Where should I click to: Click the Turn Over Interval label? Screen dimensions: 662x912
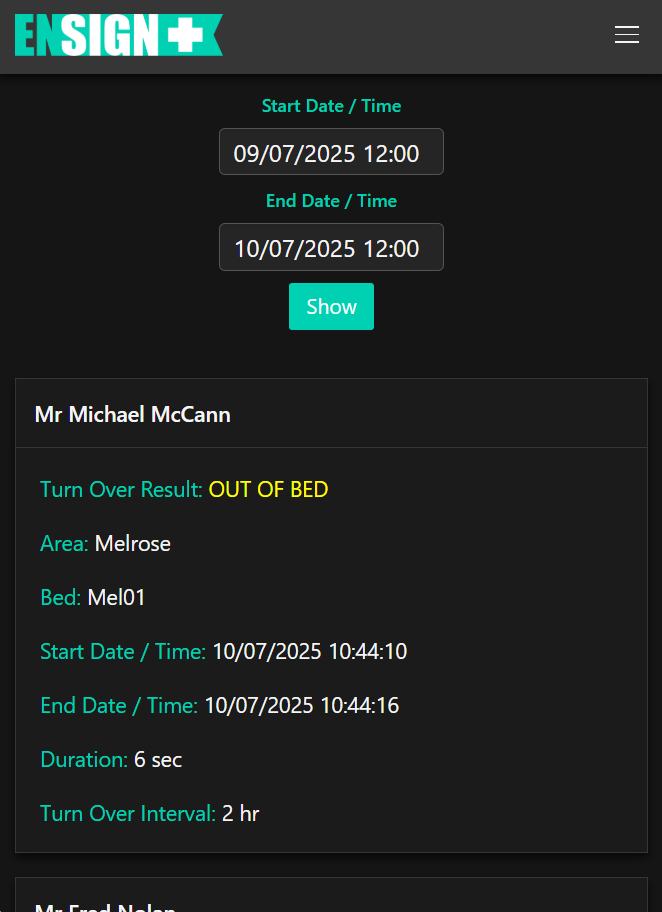click(128, 814)
